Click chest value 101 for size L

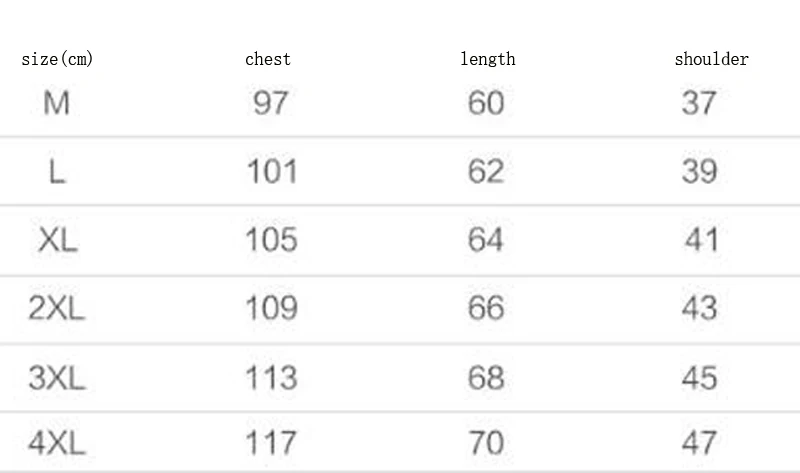coord(272,172)
